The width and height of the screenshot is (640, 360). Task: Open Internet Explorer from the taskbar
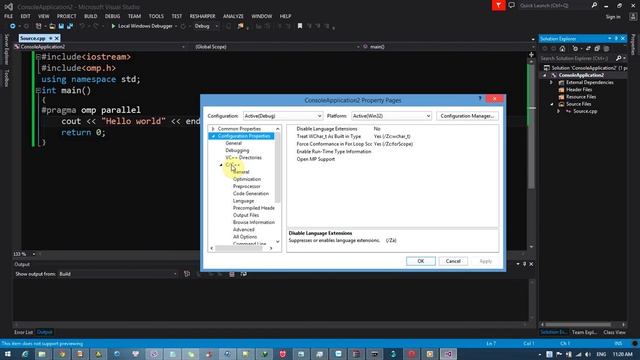25,354
